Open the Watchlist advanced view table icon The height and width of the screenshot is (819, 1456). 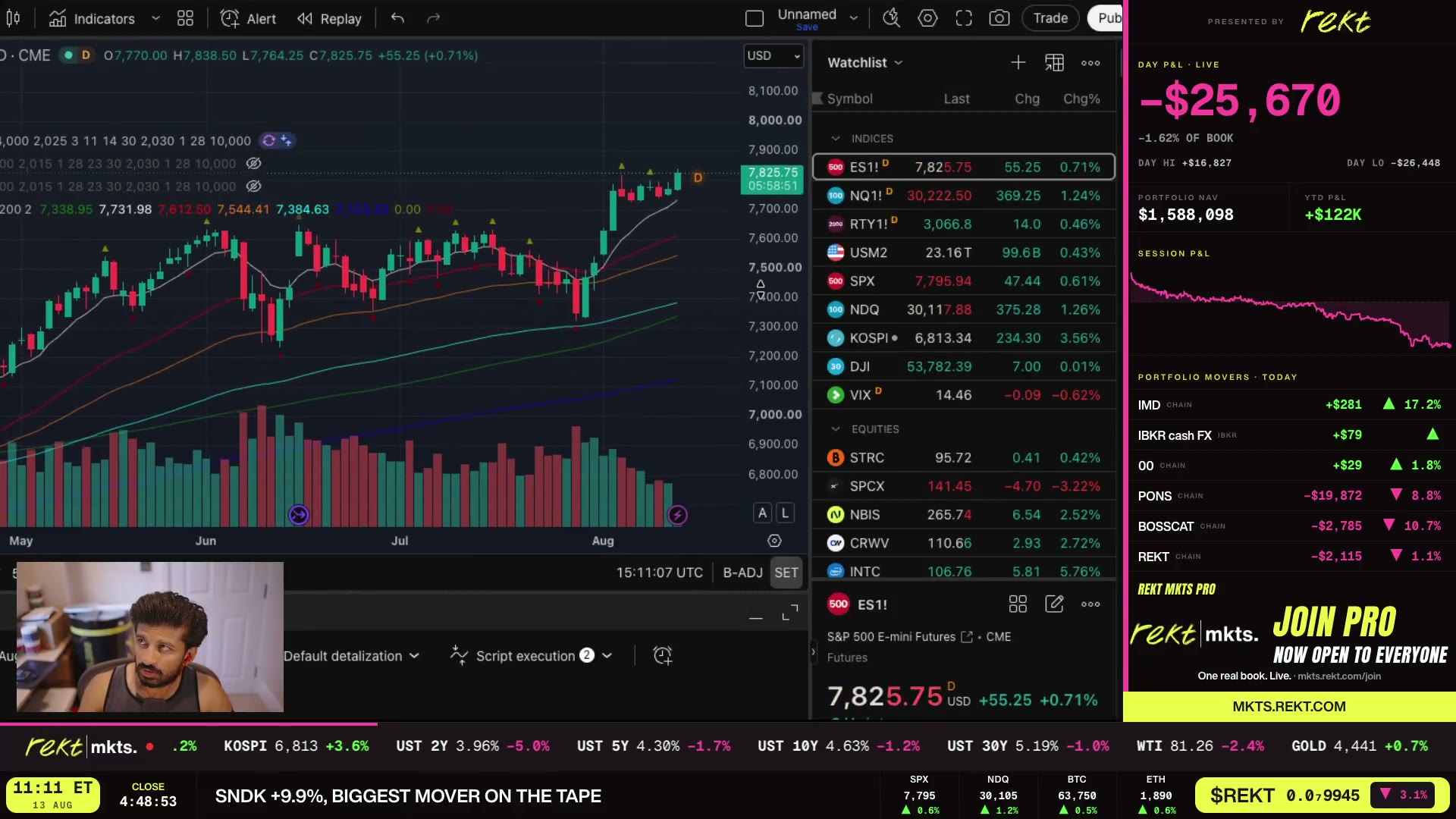tap(1054, 62)
